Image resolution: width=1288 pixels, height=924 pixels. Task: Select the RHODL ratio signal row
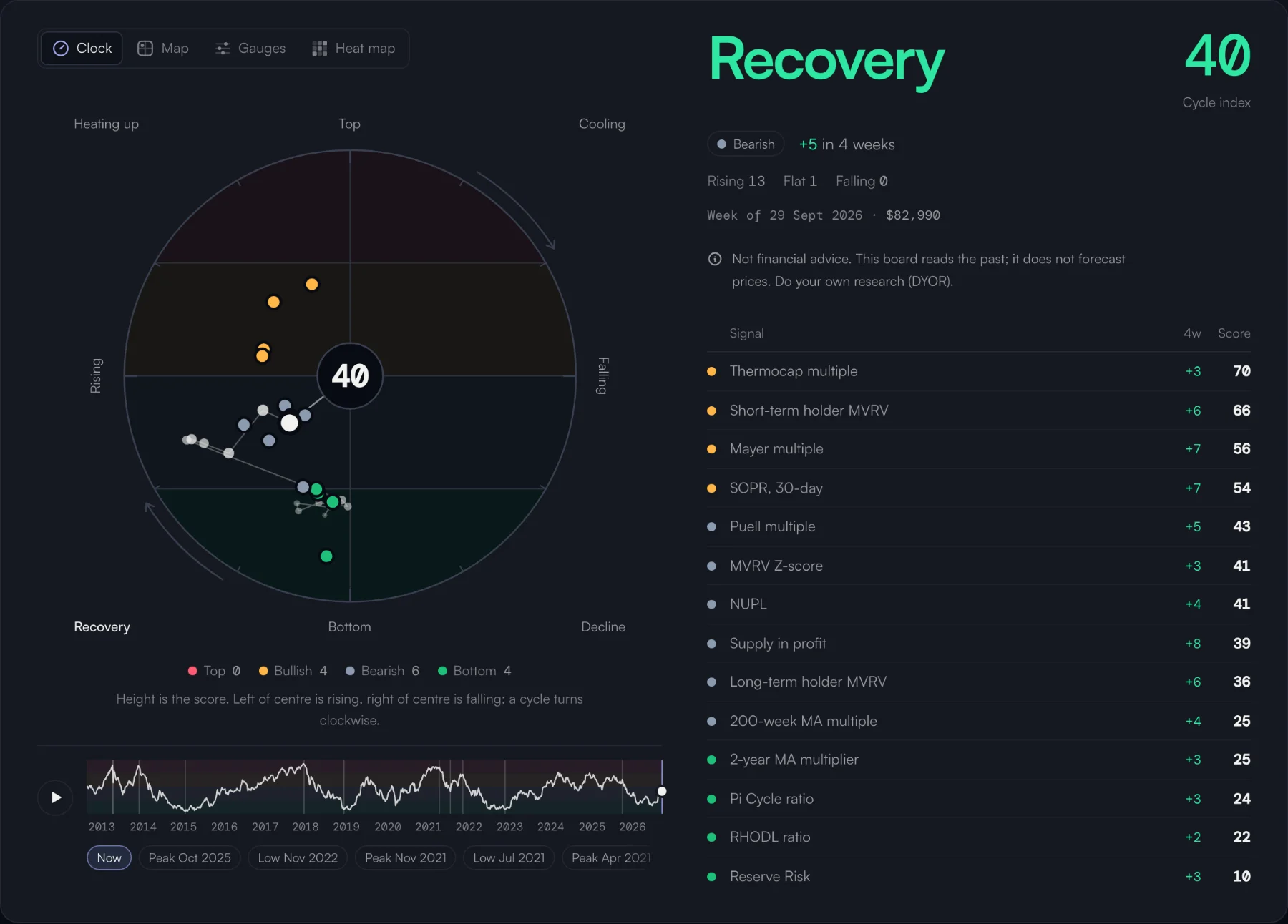point(978,837)
